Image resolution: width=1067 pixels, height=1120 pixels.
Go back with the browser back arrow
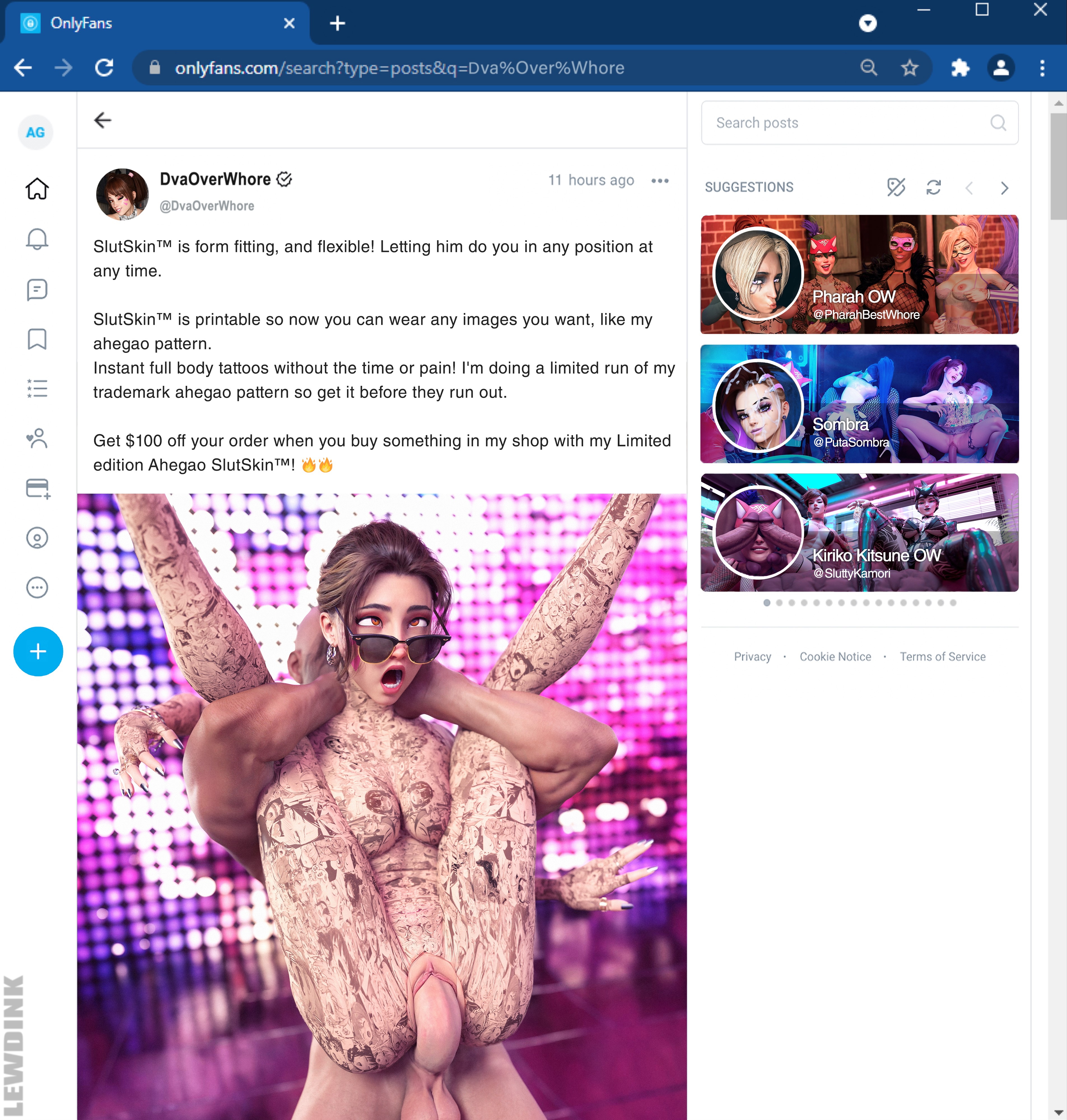tap(23, 68)
